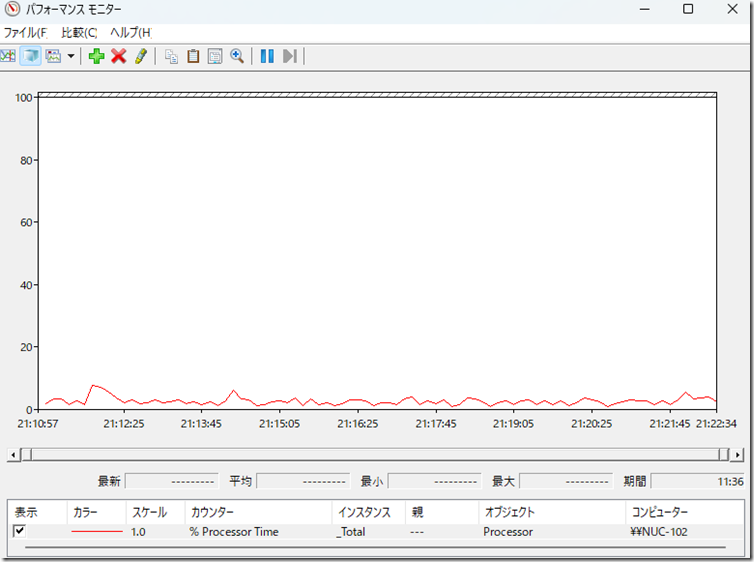
Task: Click the View Current Activity icon
Action: (8, 56)
